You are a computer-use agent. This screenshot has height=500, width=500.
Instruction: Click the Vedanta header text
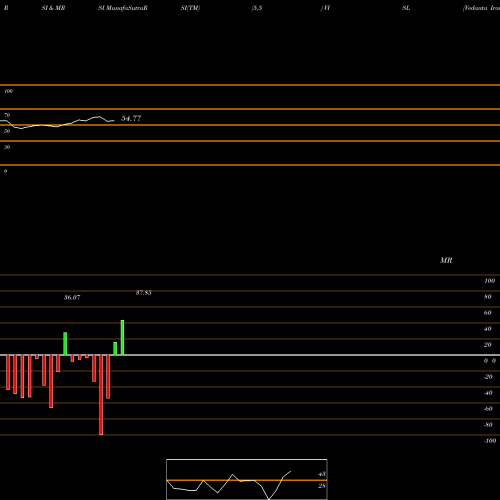point(481,8)
